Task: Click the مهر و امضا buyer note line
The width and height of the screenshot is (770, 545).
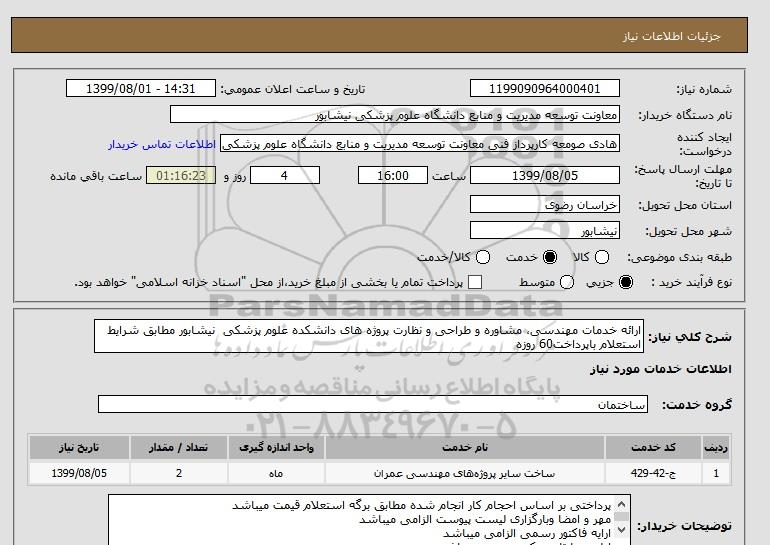Action: tap(485, 519)
